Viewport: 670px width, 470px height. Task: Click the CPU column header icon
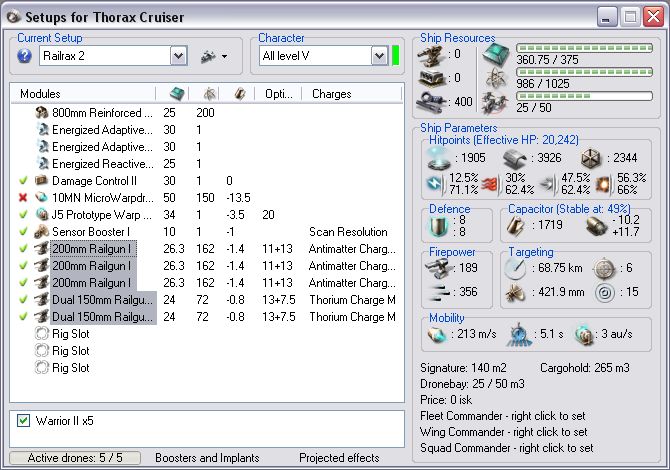point(177,93)
